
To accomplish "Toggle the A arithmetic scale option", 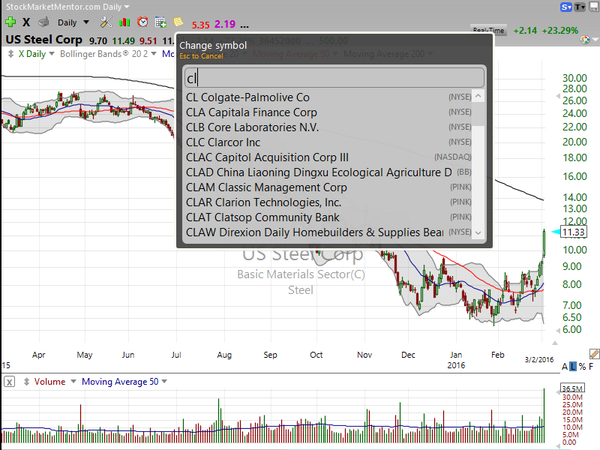I will (x=564, y=367).
